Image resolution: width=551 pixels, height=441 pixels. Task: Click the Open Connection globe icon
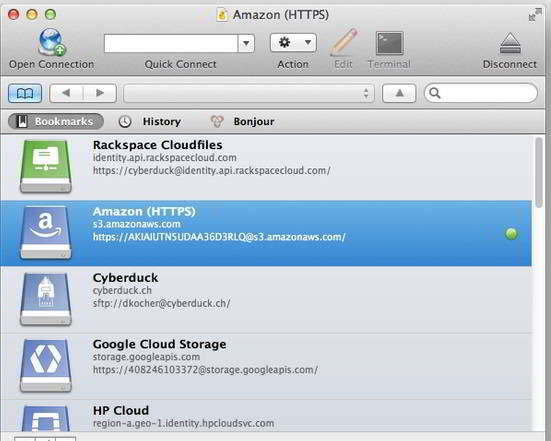coord(52,42)
